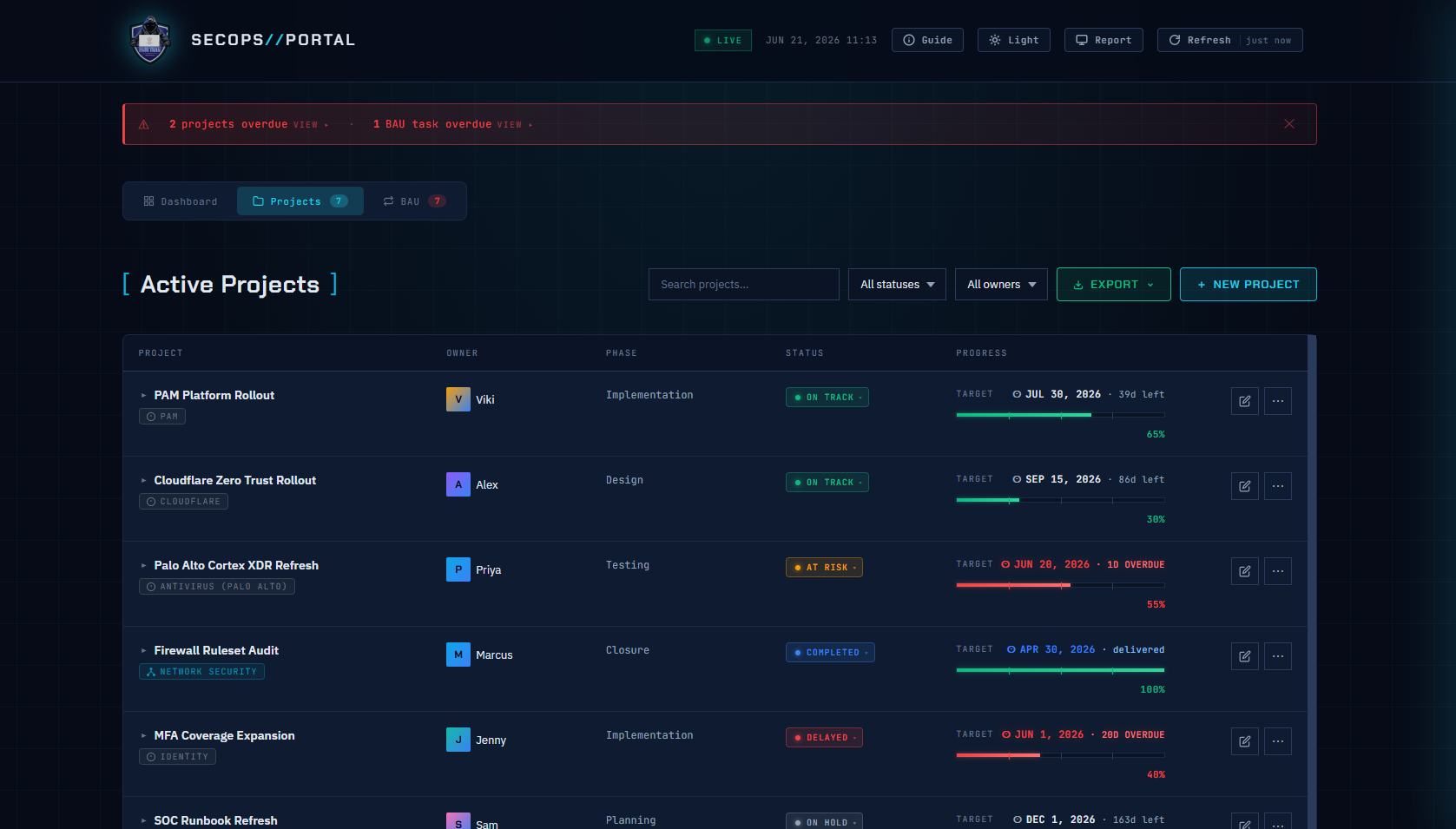
Task: Click the PROJECT column header
Action: pyautogui.click(x=161, y=353)
